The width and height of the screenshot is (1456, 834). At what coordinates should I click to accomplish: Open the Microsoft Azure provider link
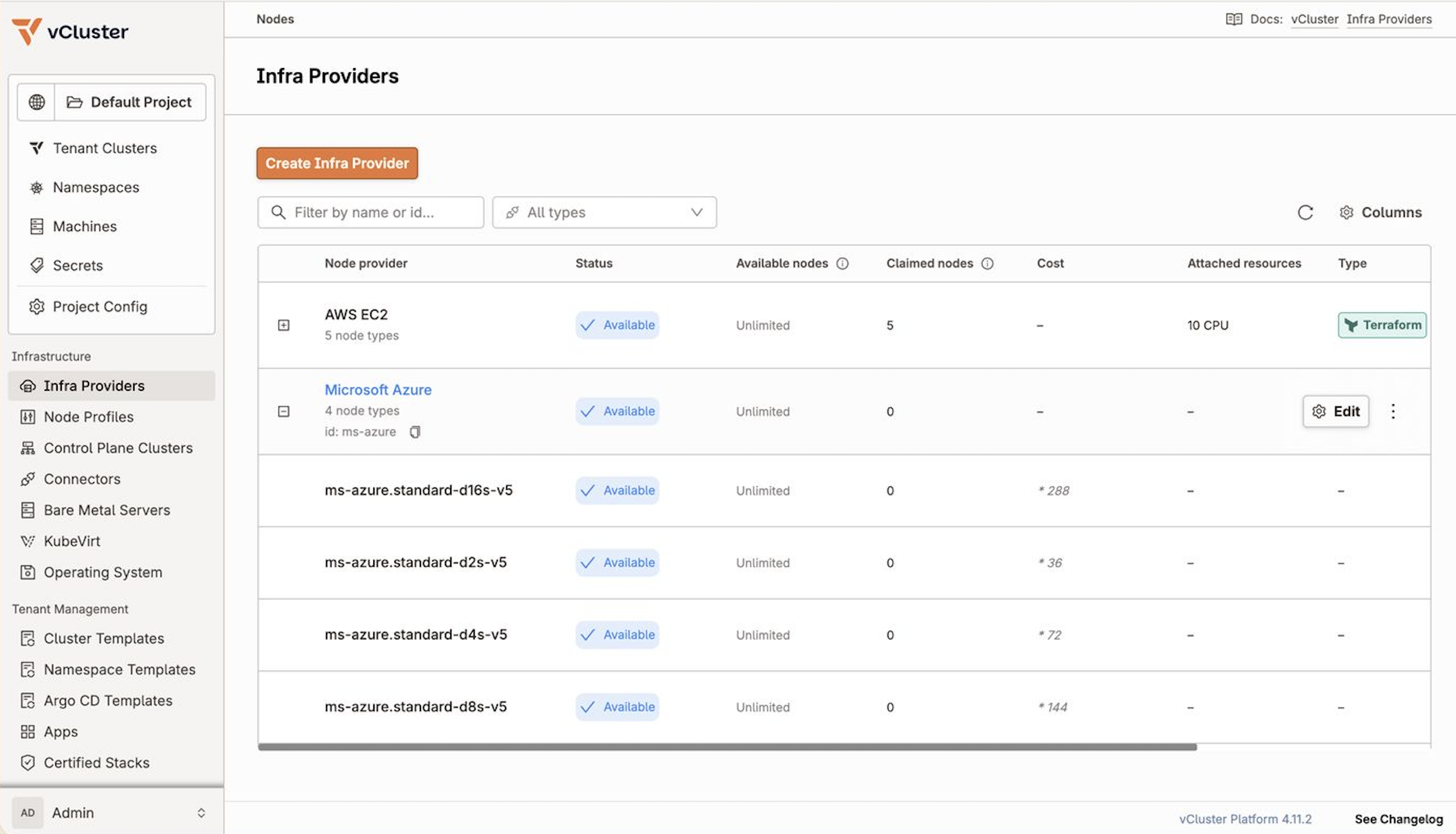click(378, 390)
